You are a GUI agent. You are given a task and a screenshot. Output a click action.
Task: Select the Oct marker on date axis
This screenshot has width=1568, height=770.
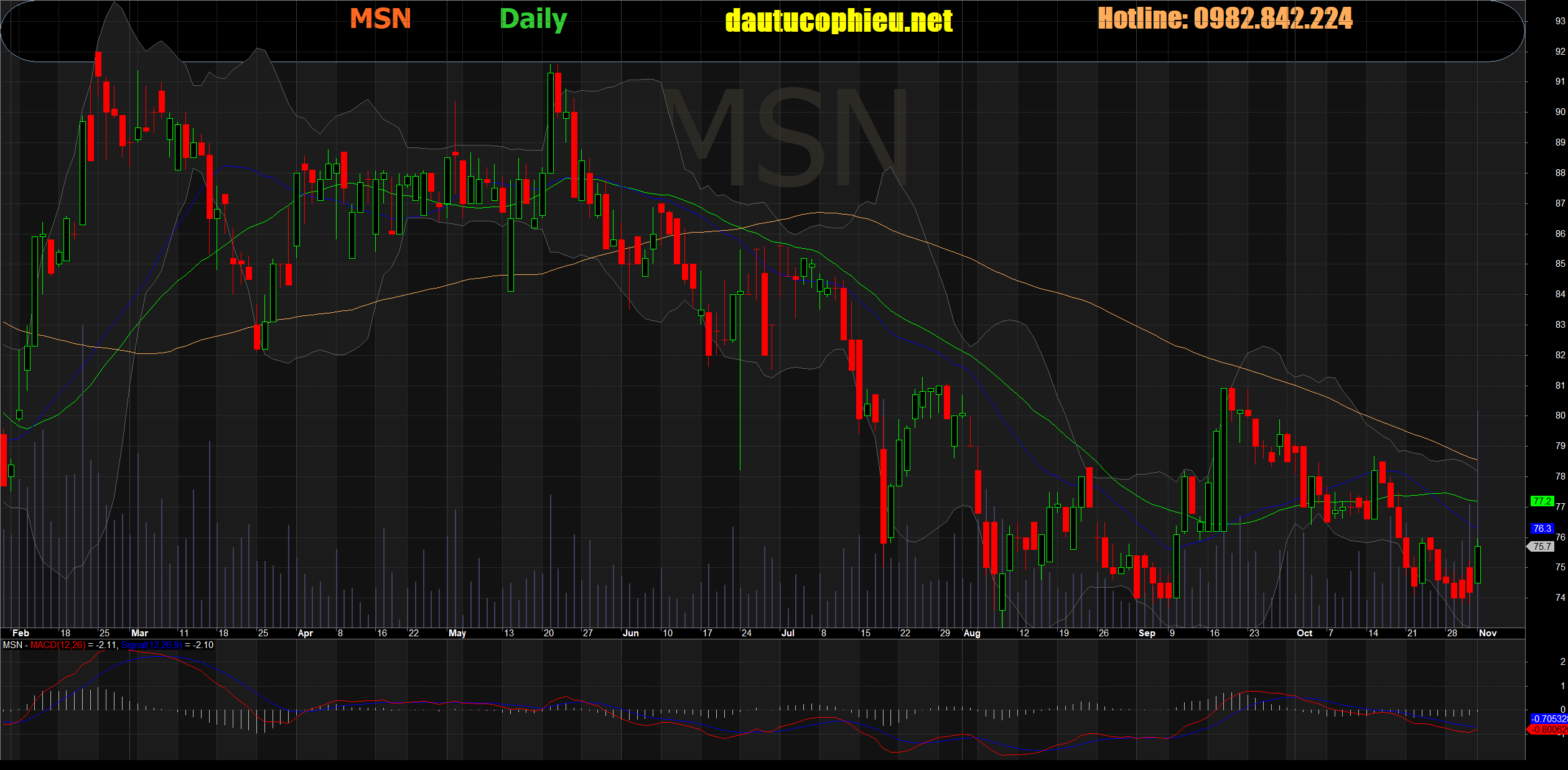(1304, 633)
